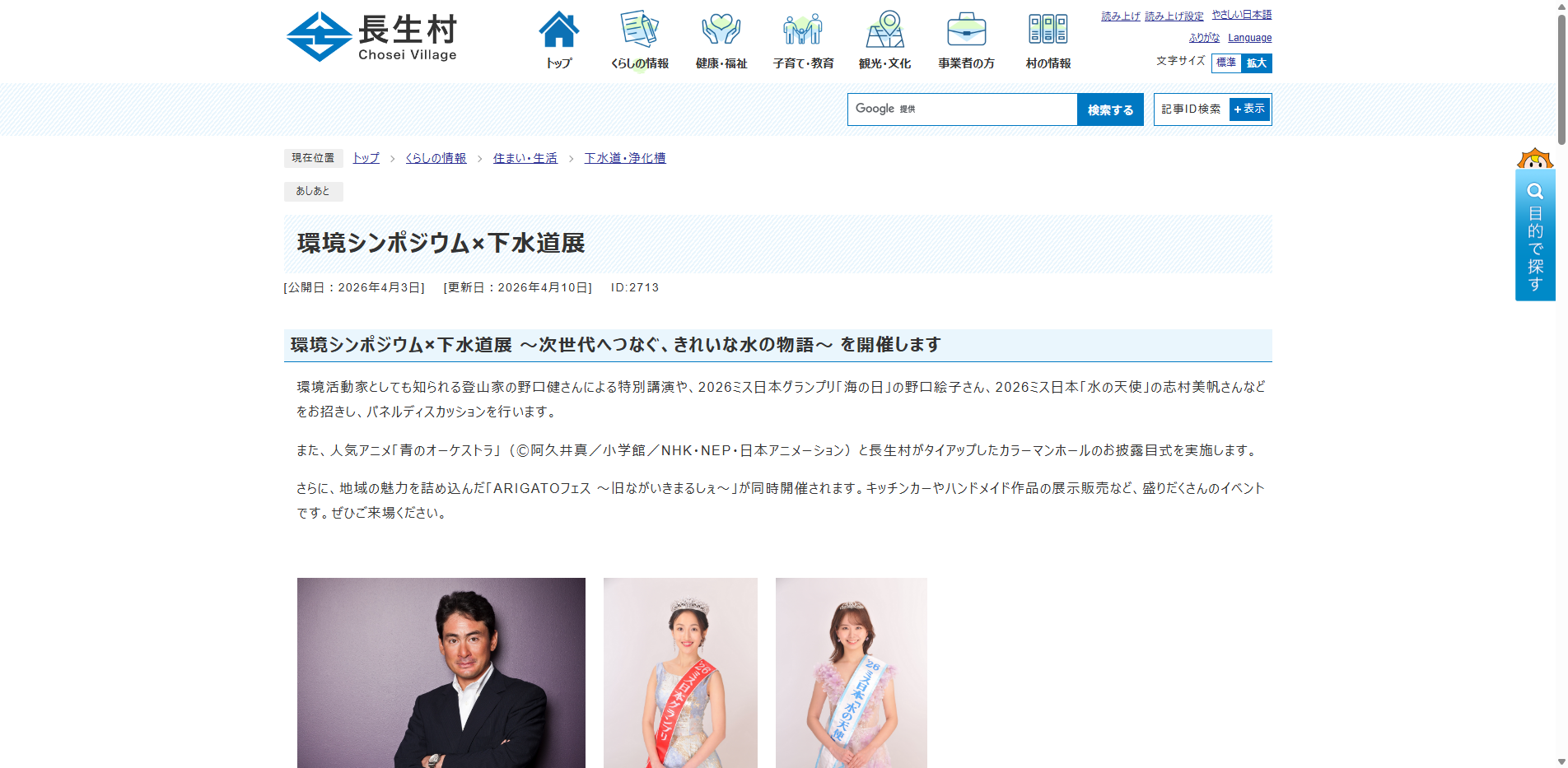This screenshot has height=768, width=1568.
Task: Open the Language selection link
Action: pos(1249,38)
